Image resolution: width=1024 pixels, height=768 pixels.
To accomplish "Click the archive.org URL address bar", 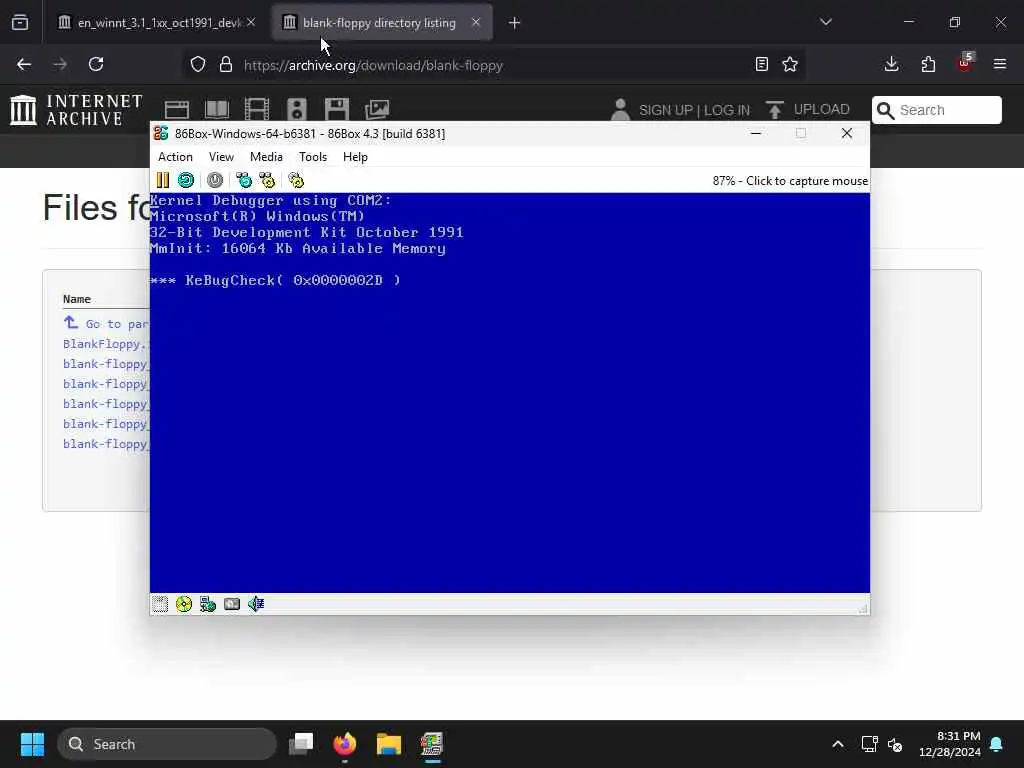I will (x=493, y=65).
